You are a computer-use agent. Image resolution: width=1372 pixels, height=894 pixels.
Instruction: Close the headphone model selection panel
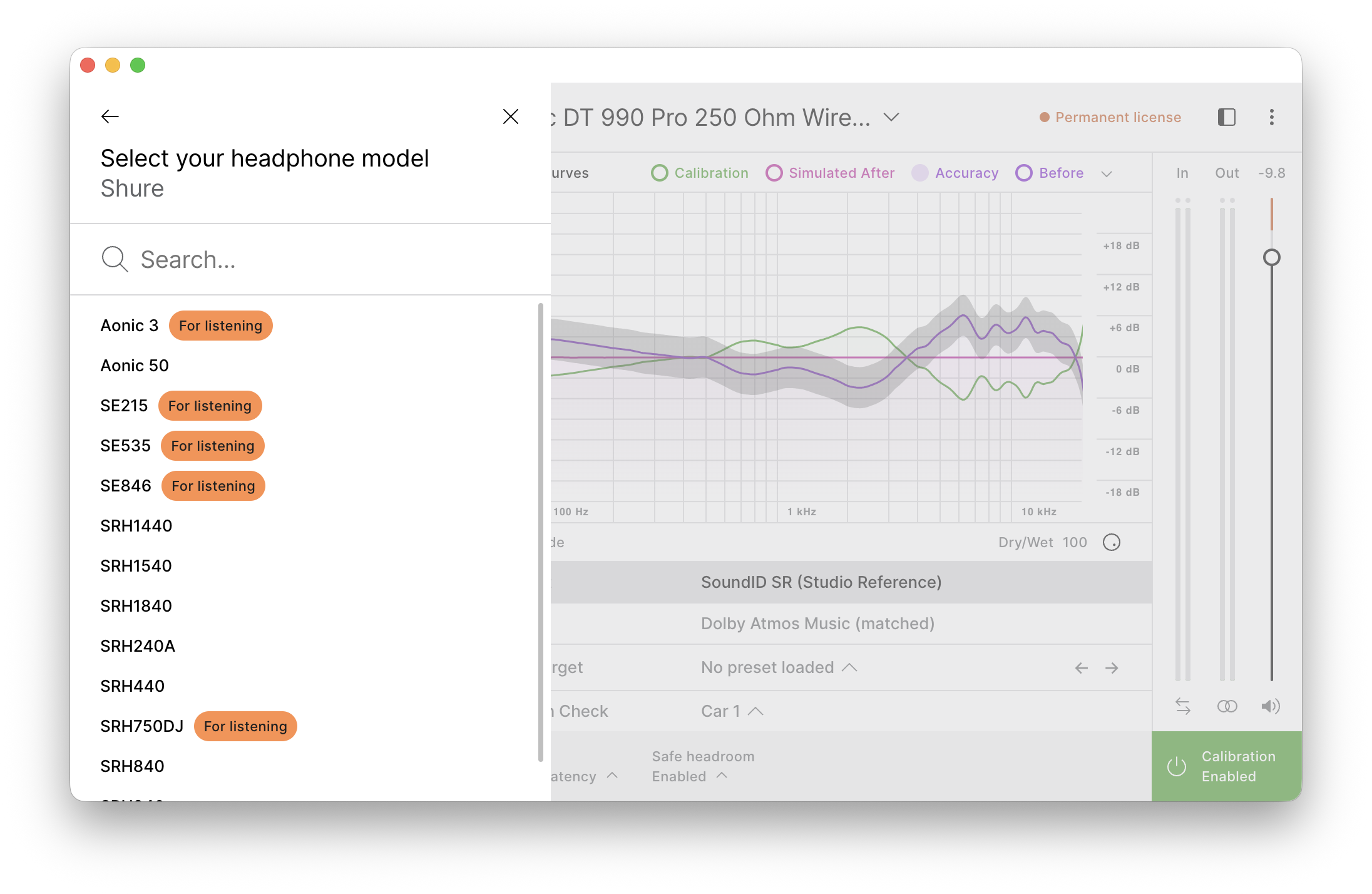coord(511,116)
